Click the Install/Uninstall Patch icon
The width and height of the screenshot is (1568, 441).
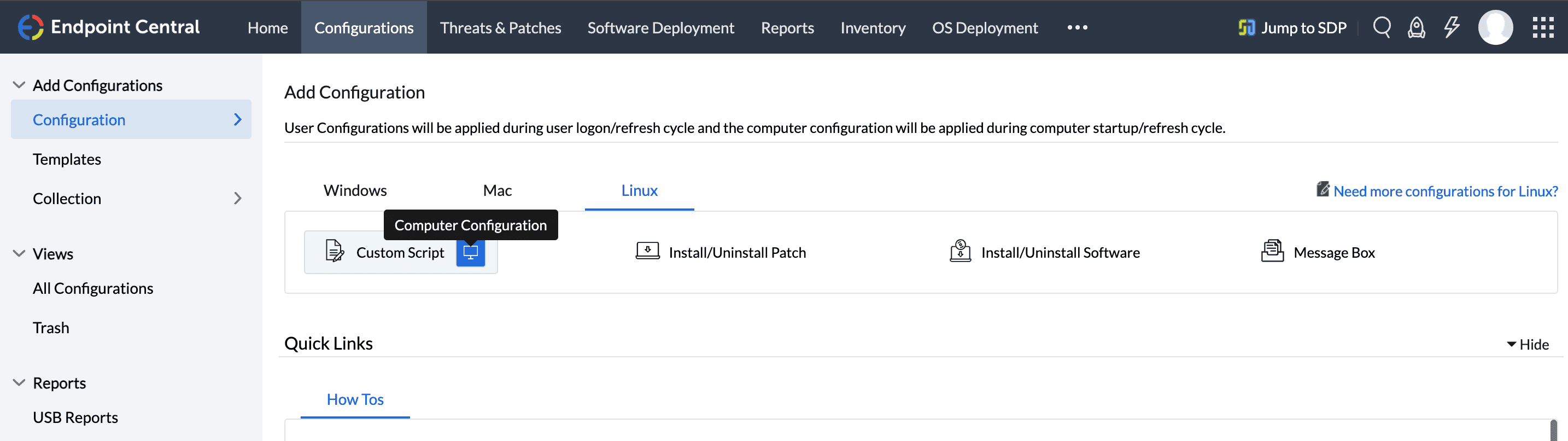[x=648, y=252]
